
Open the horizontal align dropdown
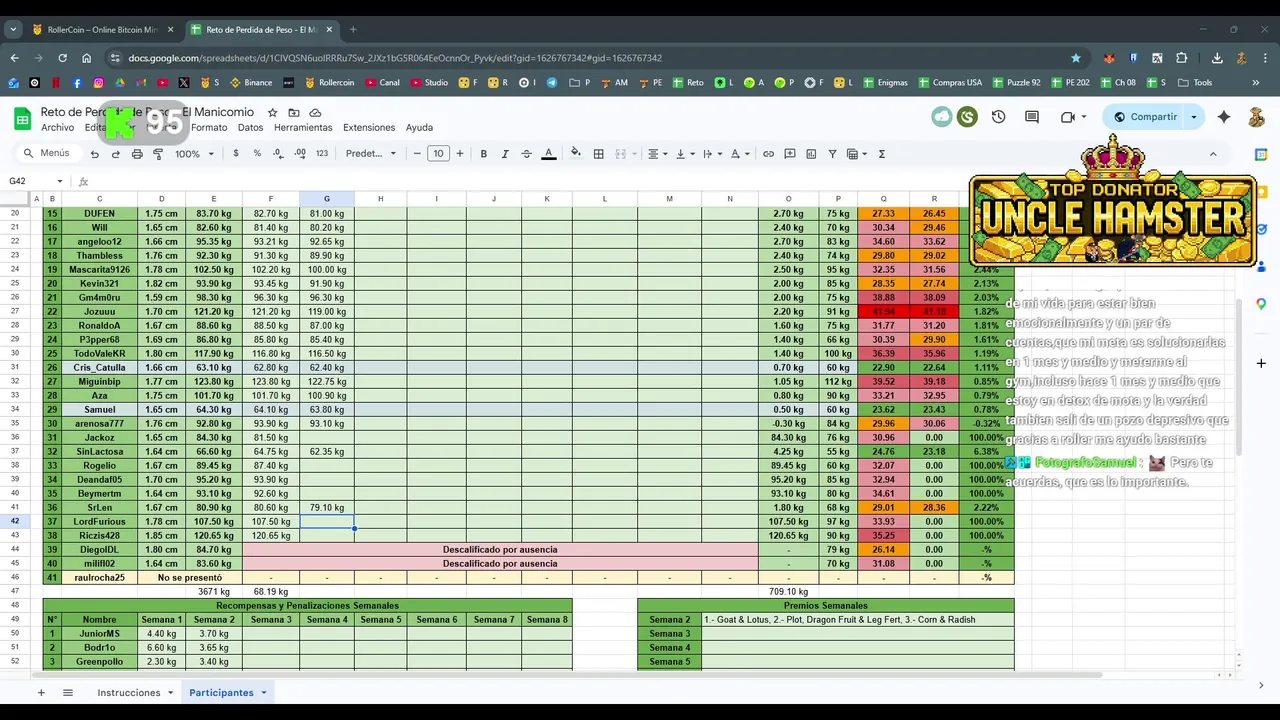[x=657, y=154]
